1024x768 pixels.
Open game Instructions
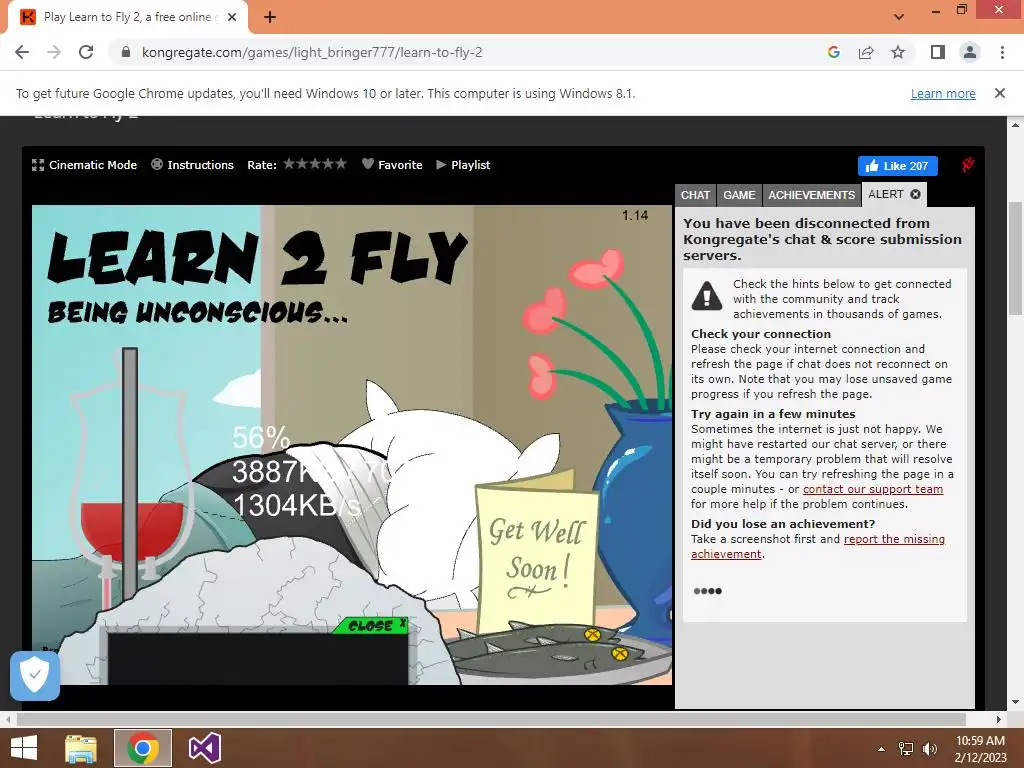click(192, 165)
